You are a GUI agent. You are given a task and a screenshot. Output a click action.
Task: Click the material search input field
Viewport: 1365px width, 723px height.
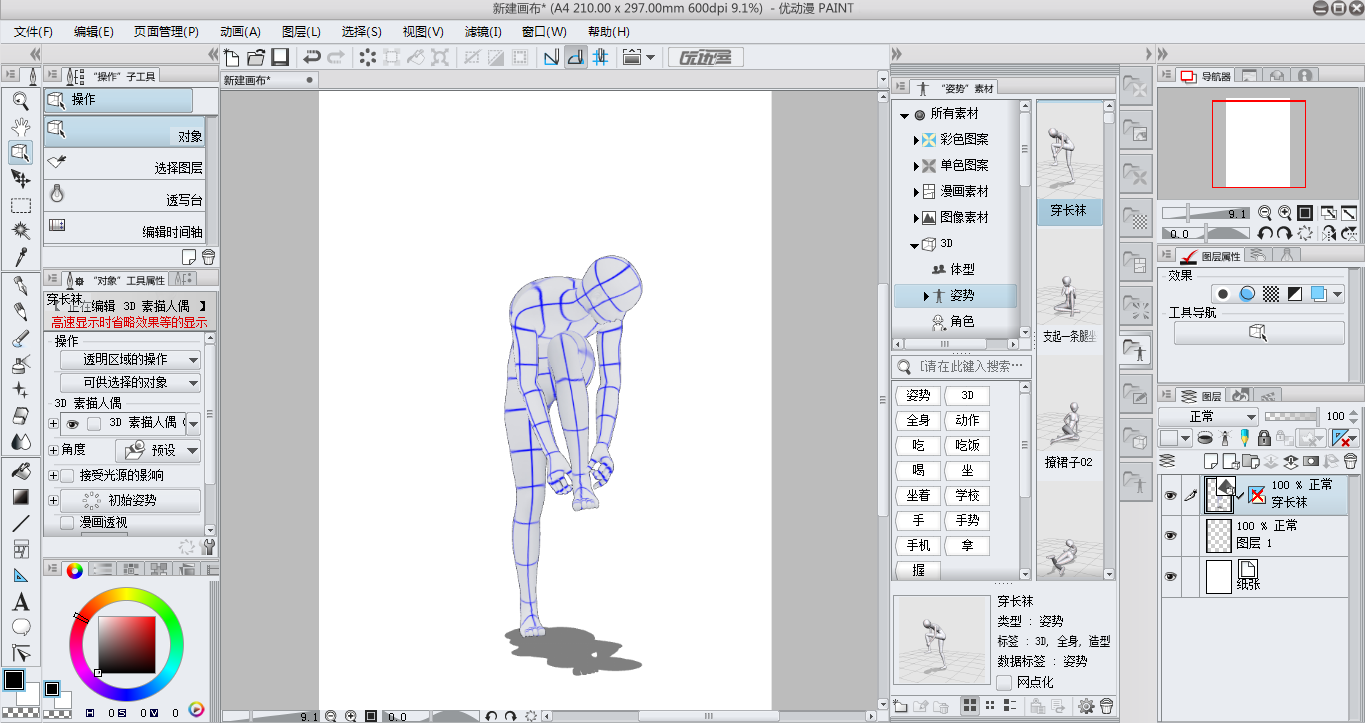click(x=973, y=366)
